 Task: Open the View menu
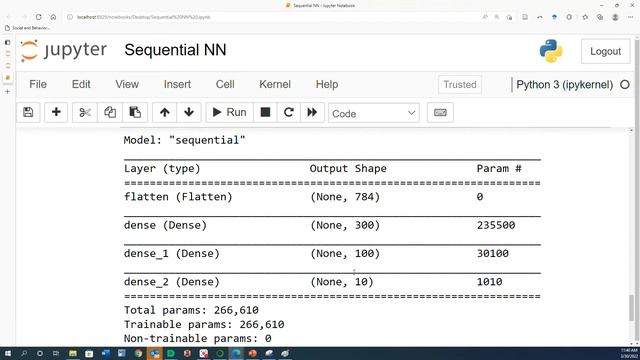[127, 84]
